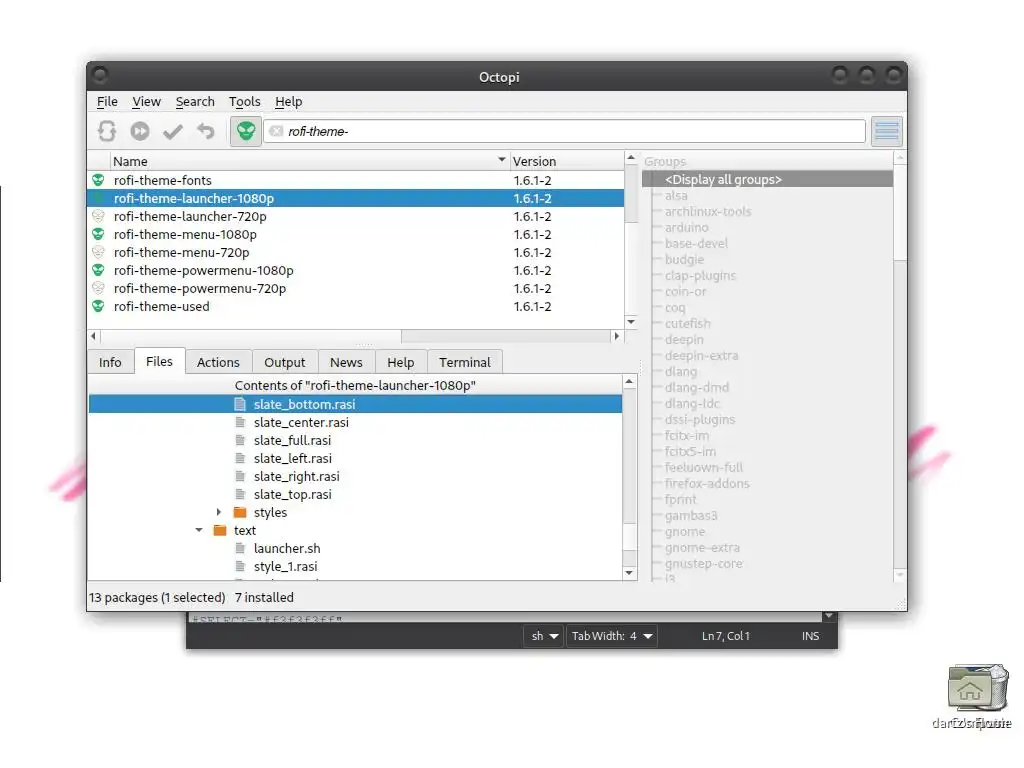
Task: Click file icon of slate_bottom.rasi
Action: (x=240, y=404)
